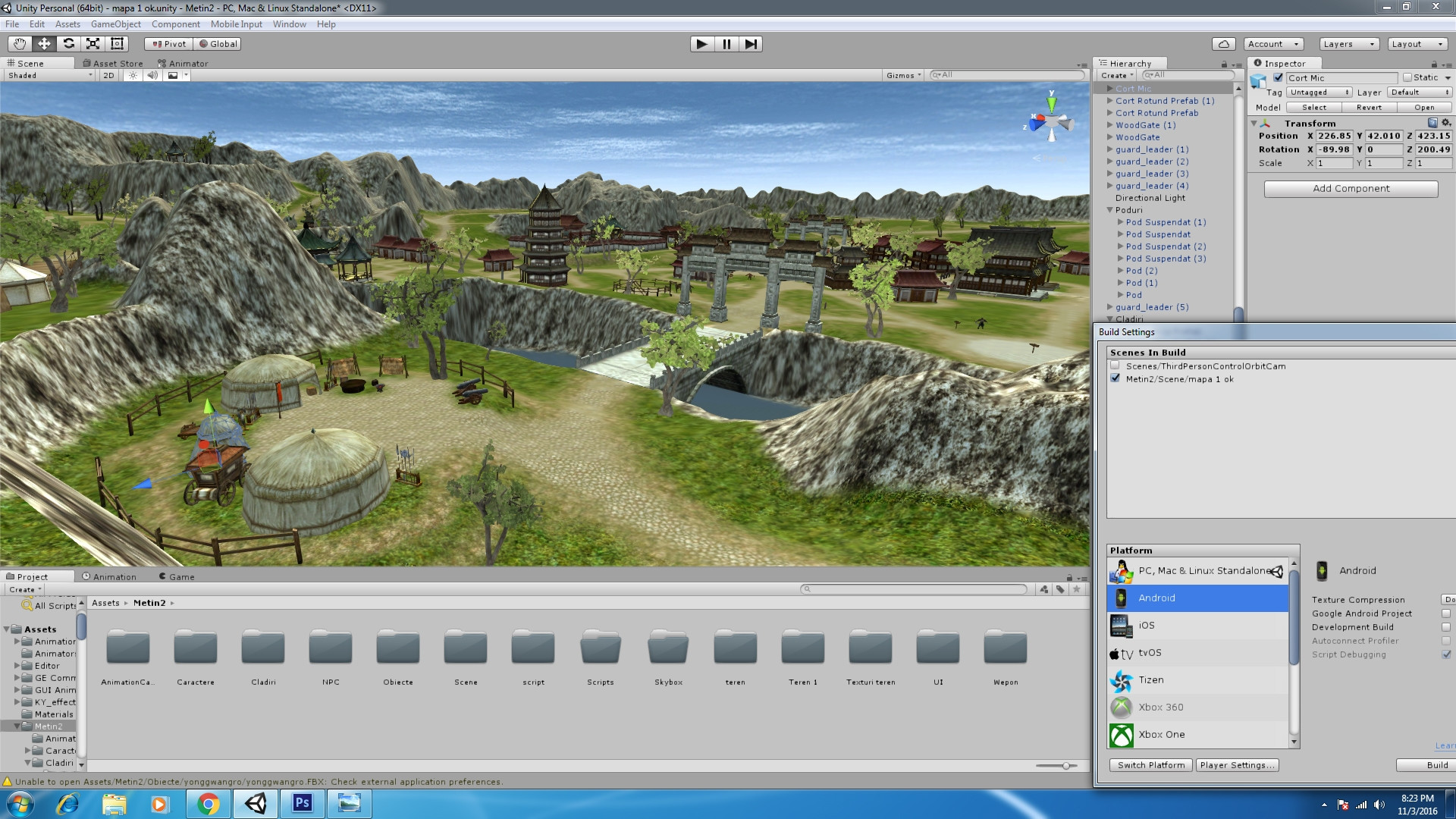Switch to the Game tab

tap(180, 576)
